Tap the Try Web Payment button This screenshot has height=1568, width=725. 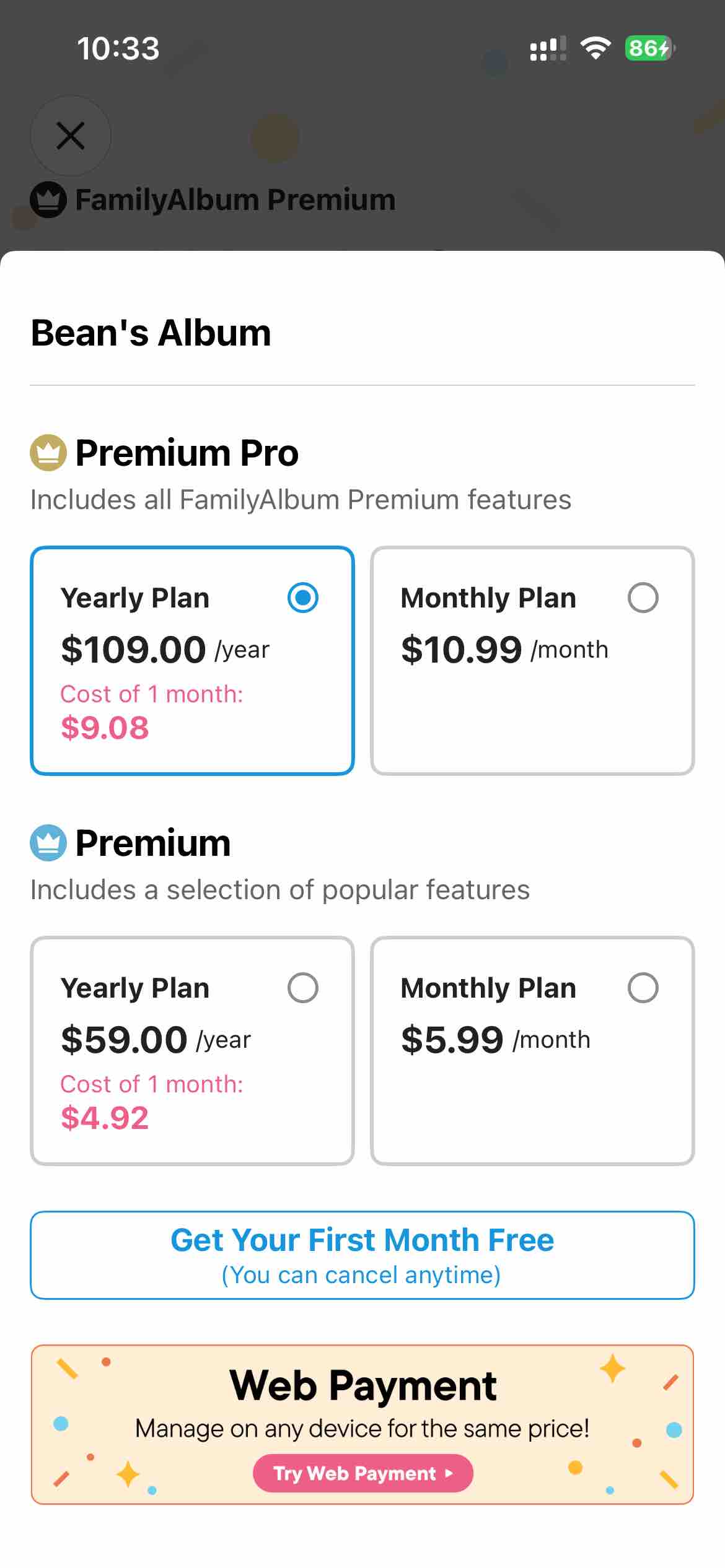(x=363, y=1473)
